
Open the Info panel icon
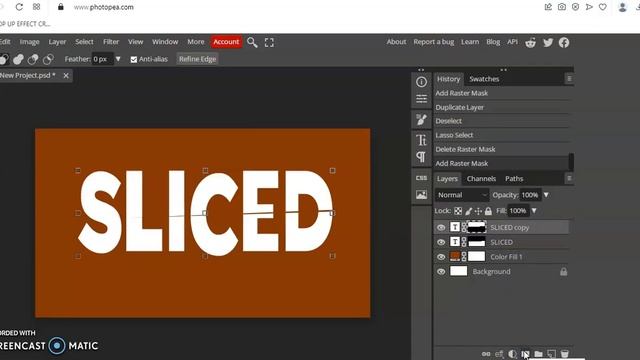tap(421, 82)
